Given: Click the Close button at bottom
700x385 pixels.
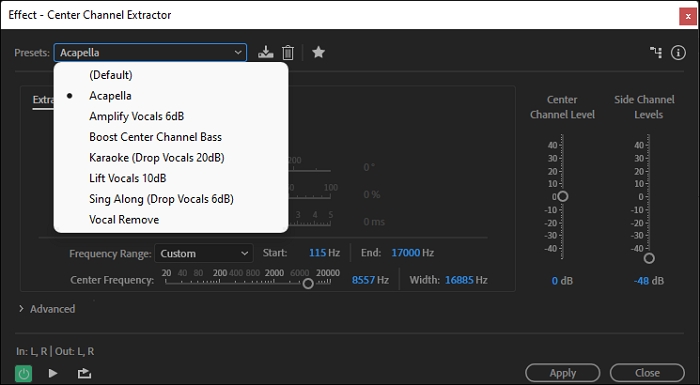Looking at the screenshot, I should pos(647,373).
